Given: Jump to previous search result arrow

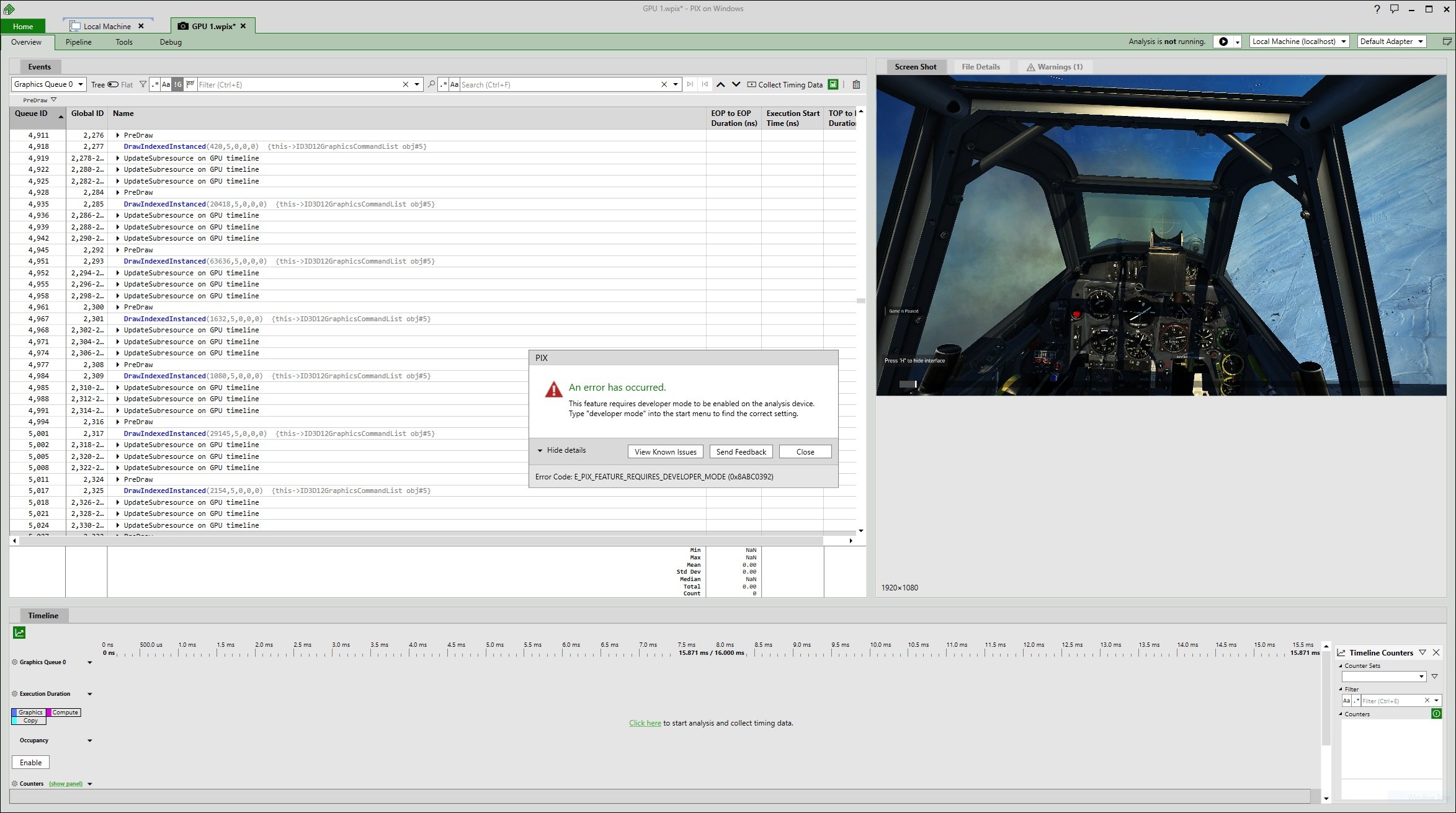Looking at the screenshot, I should click(x=720, y=84).
